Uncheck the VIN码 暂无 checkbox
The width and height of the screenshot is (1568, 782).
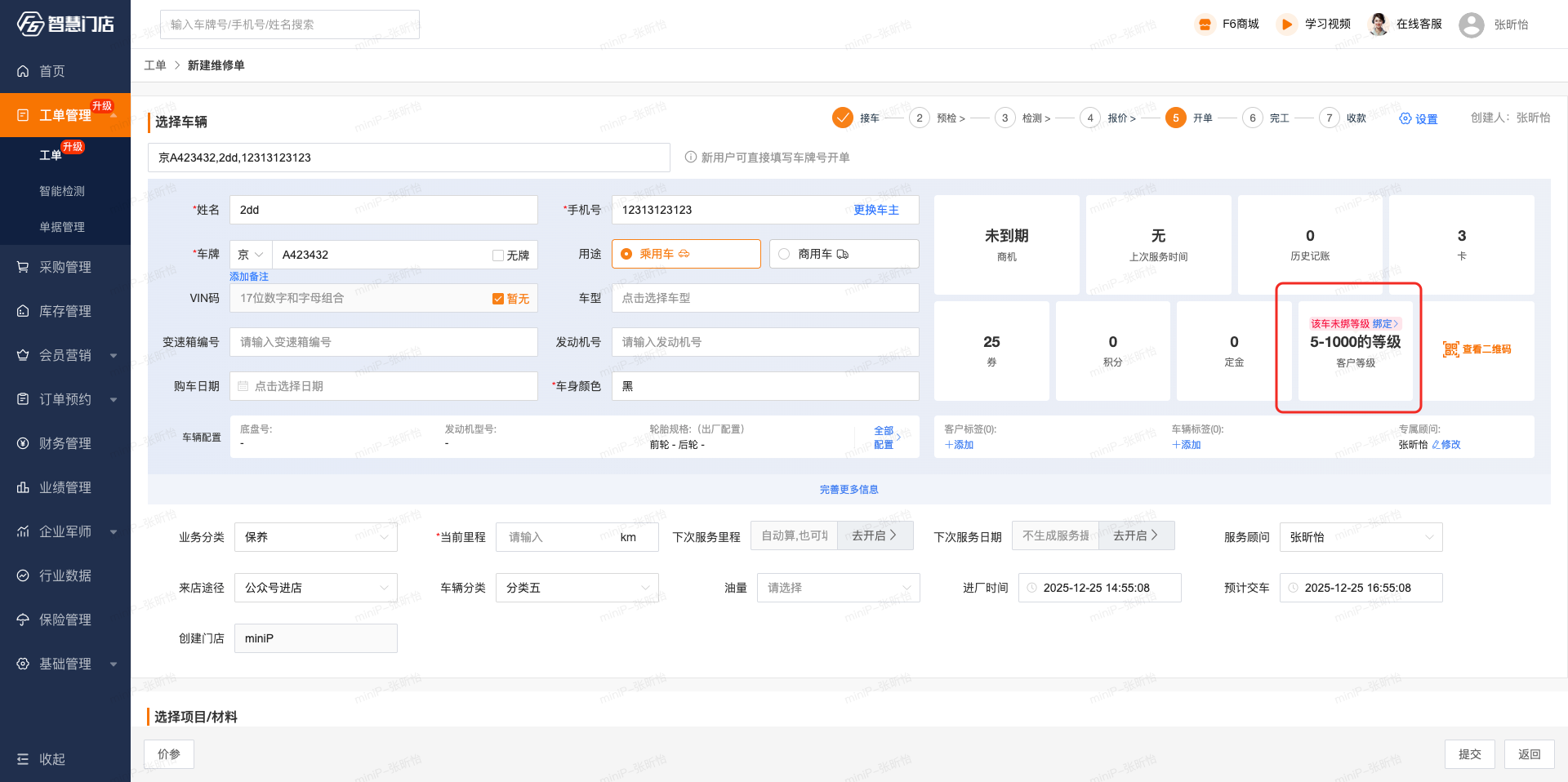pyautogui.click(x=498, y=299)
